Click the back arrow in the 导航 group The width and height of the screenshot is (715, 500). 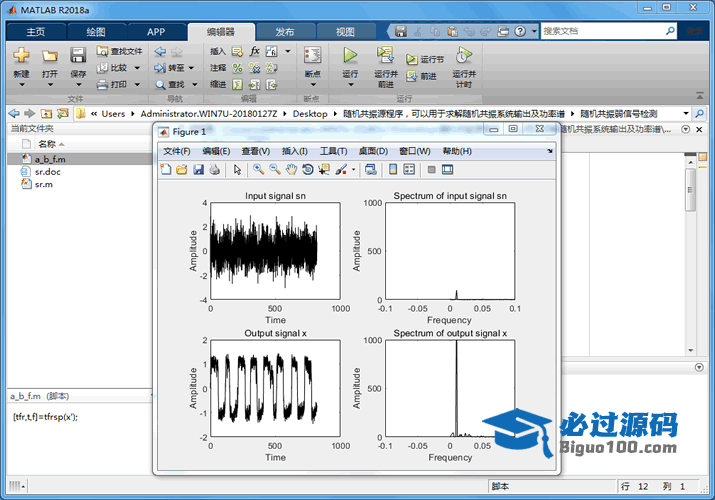(160, 52)
